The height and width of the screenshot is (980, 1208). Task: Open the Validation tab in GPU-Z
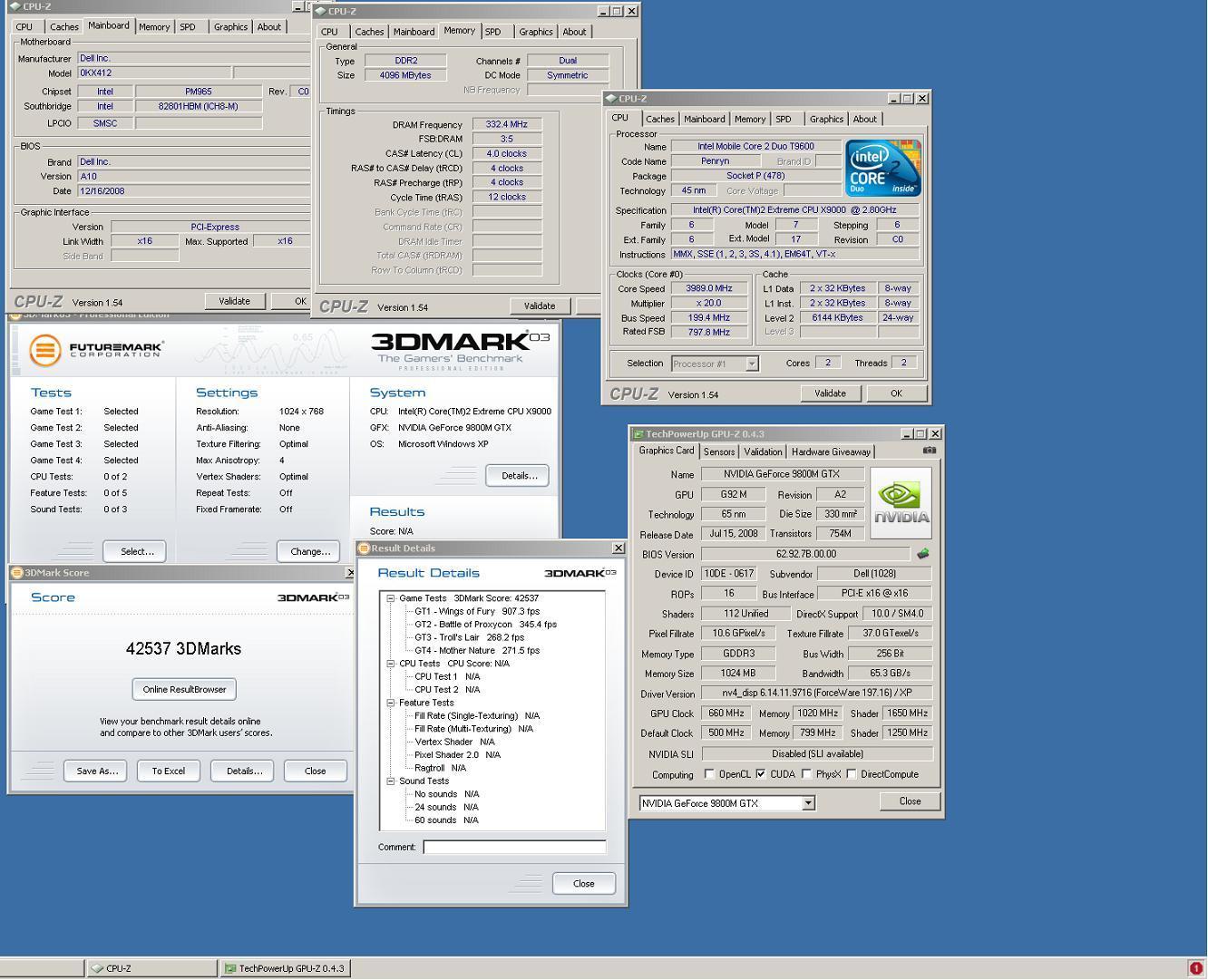[x=762, y=451]
